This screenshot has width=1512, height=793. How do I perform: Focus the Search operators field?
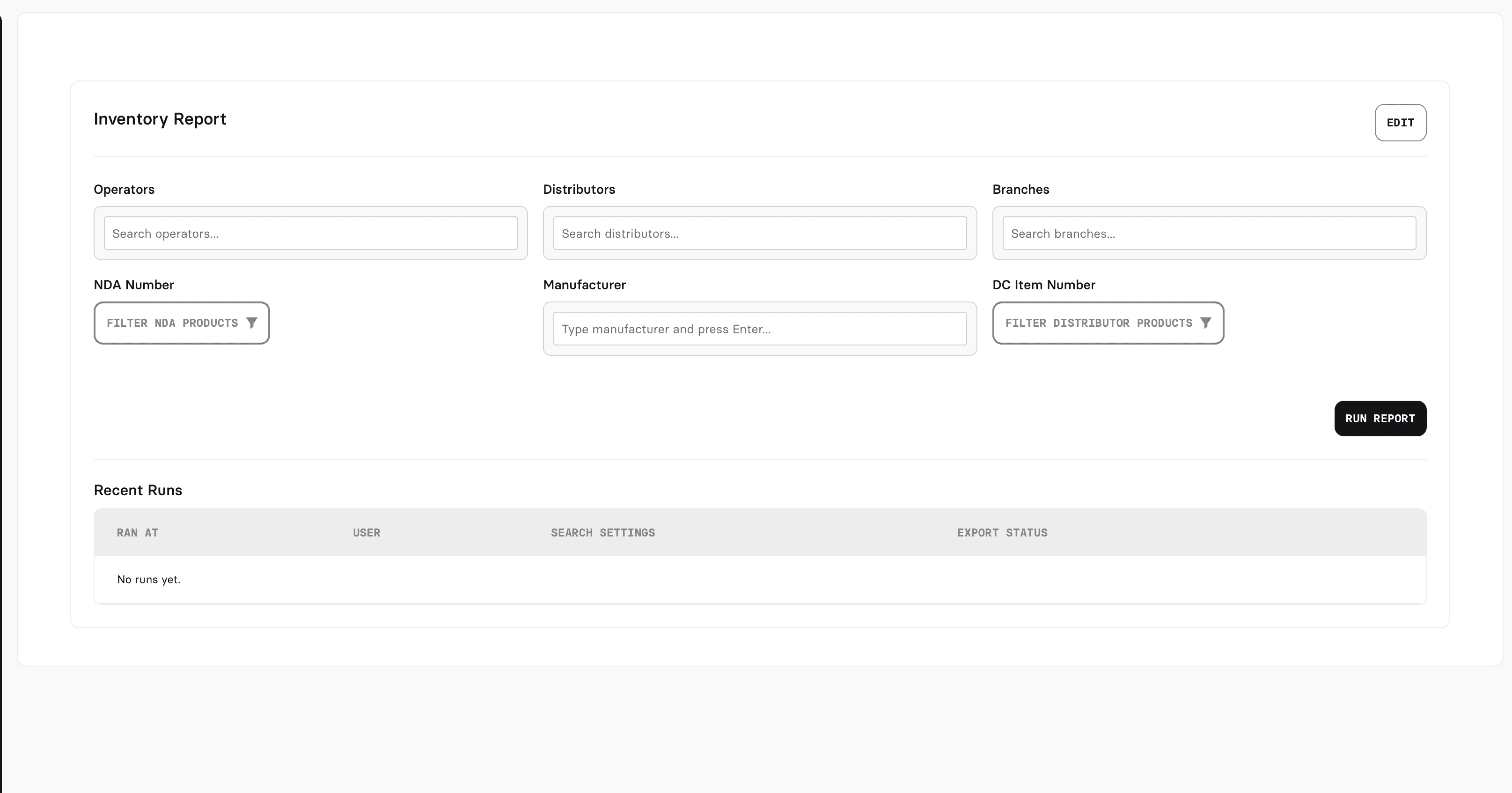click(310, 234)
